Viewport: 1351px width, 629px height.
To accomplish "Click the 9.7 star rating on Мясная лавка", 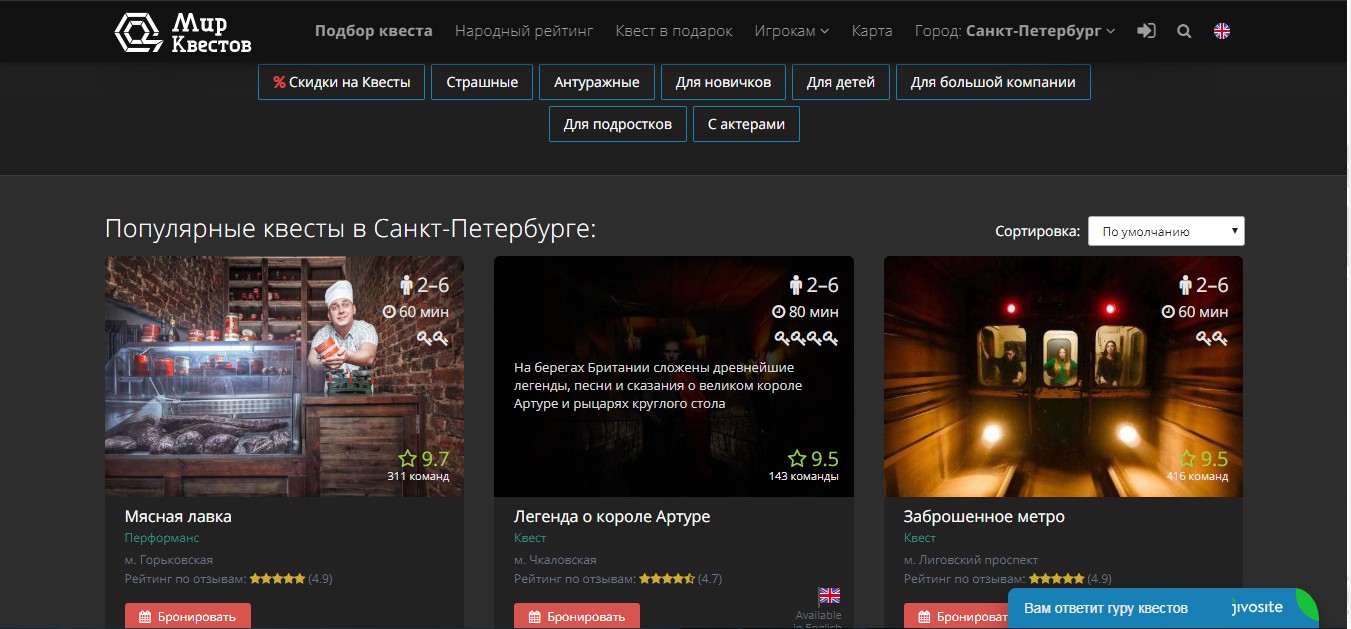I will coord(424,459).
